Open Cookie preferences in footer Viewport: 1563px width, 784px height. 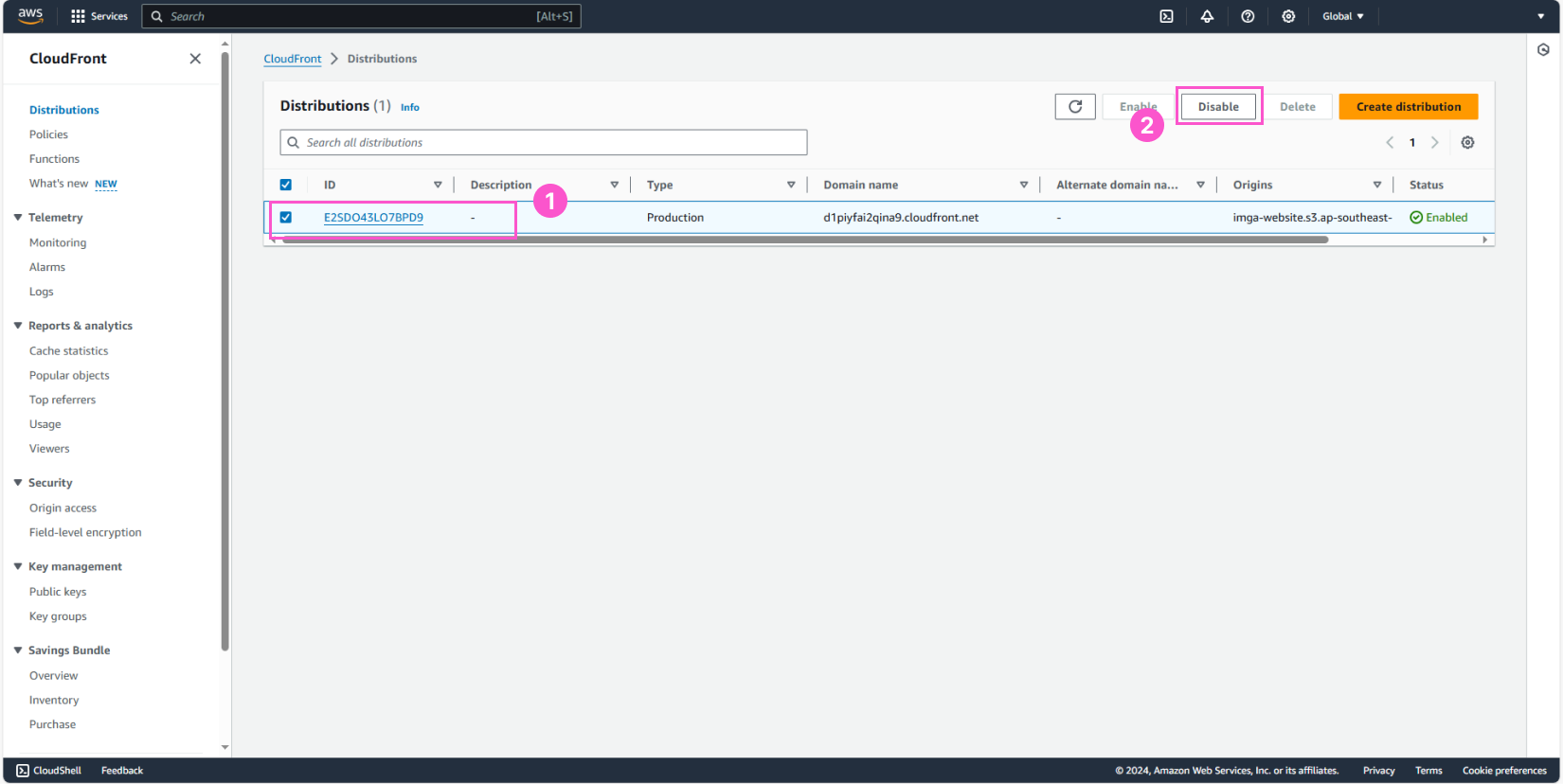pyautogui.click(x=1504, y=771)
